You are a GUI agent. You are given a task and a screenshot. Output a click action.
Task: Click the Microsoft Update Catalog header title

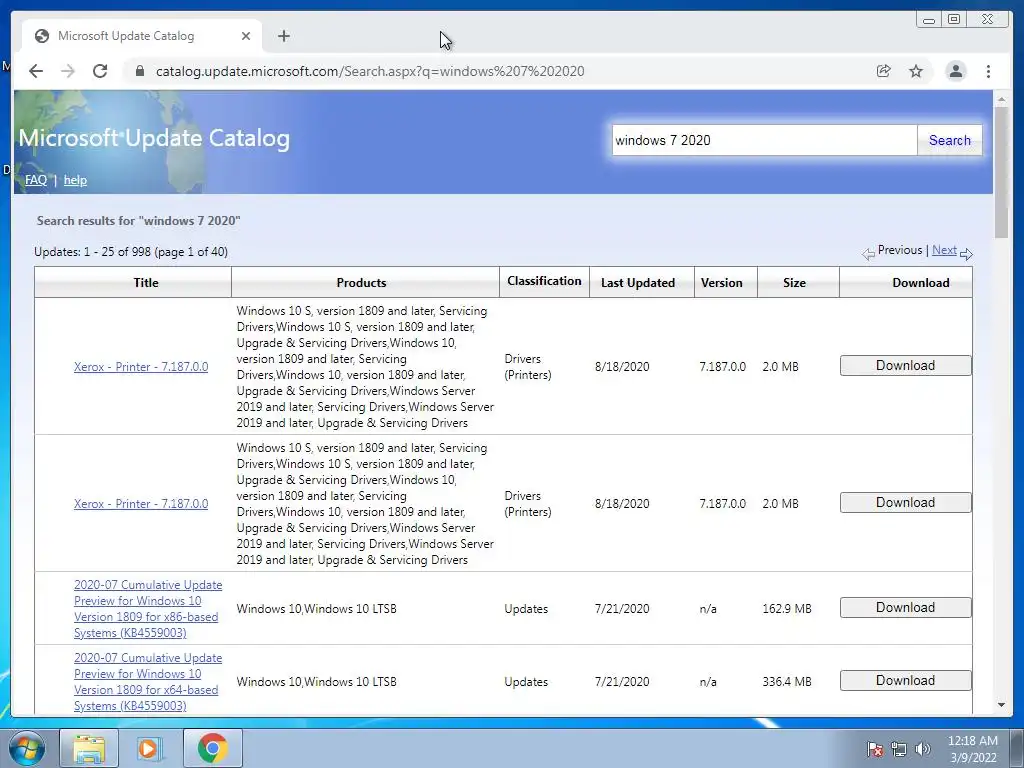154,138
